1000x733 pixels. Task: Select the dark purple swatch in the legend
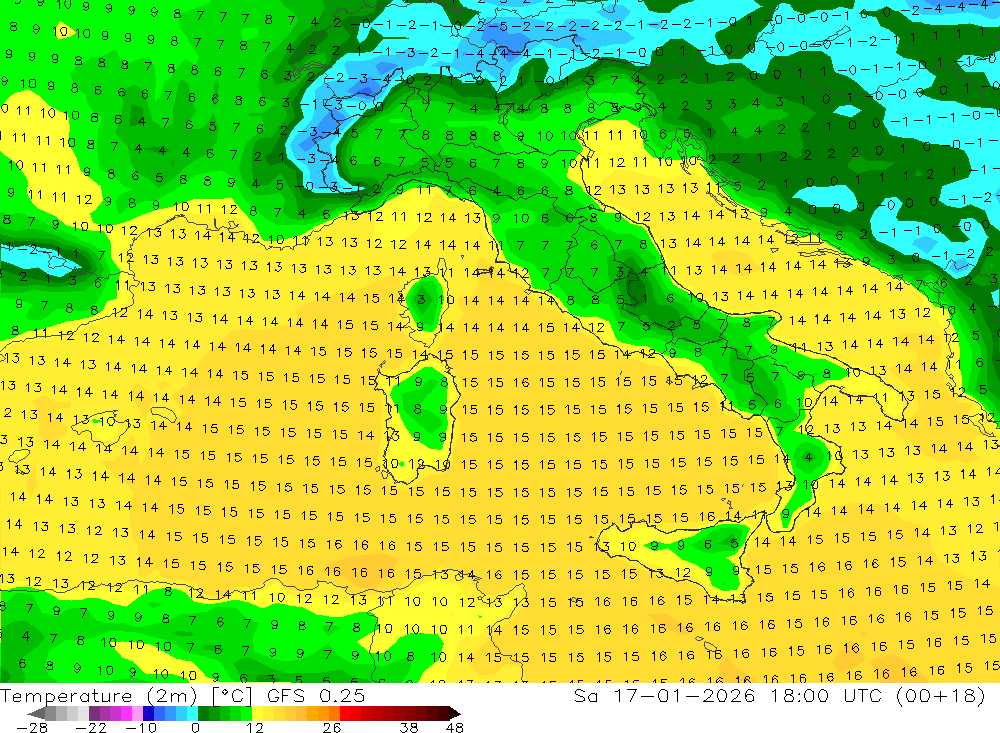(94, 713)
